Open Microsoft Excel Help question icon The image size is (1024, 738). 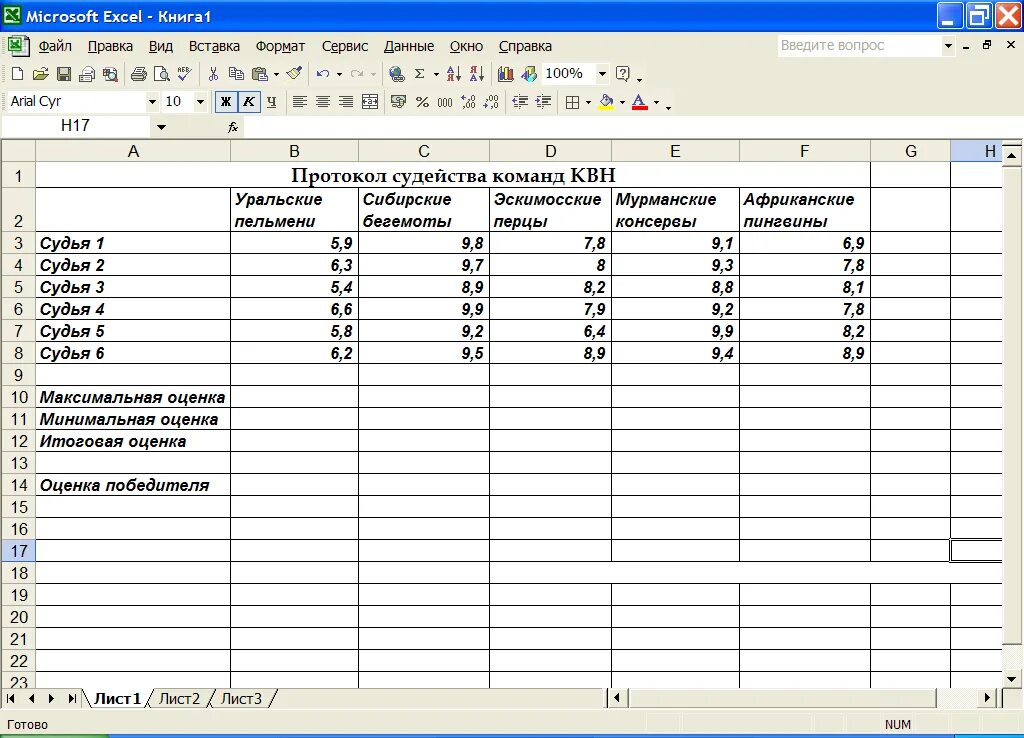coord(623,74)
